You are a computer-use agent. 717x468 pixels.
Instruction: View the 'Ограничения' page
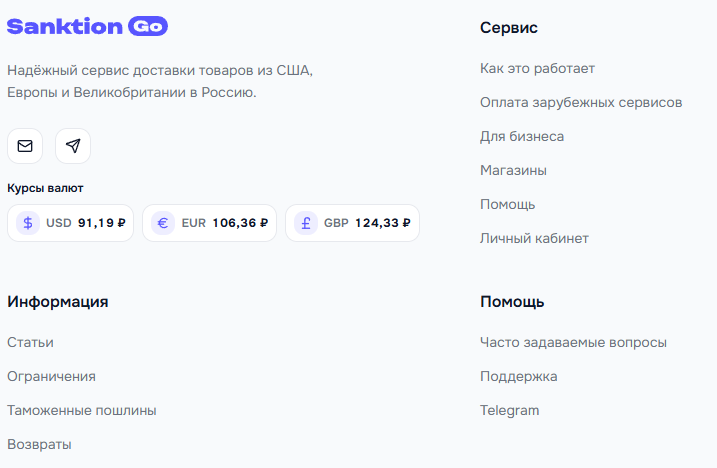[x=51, y=377]
